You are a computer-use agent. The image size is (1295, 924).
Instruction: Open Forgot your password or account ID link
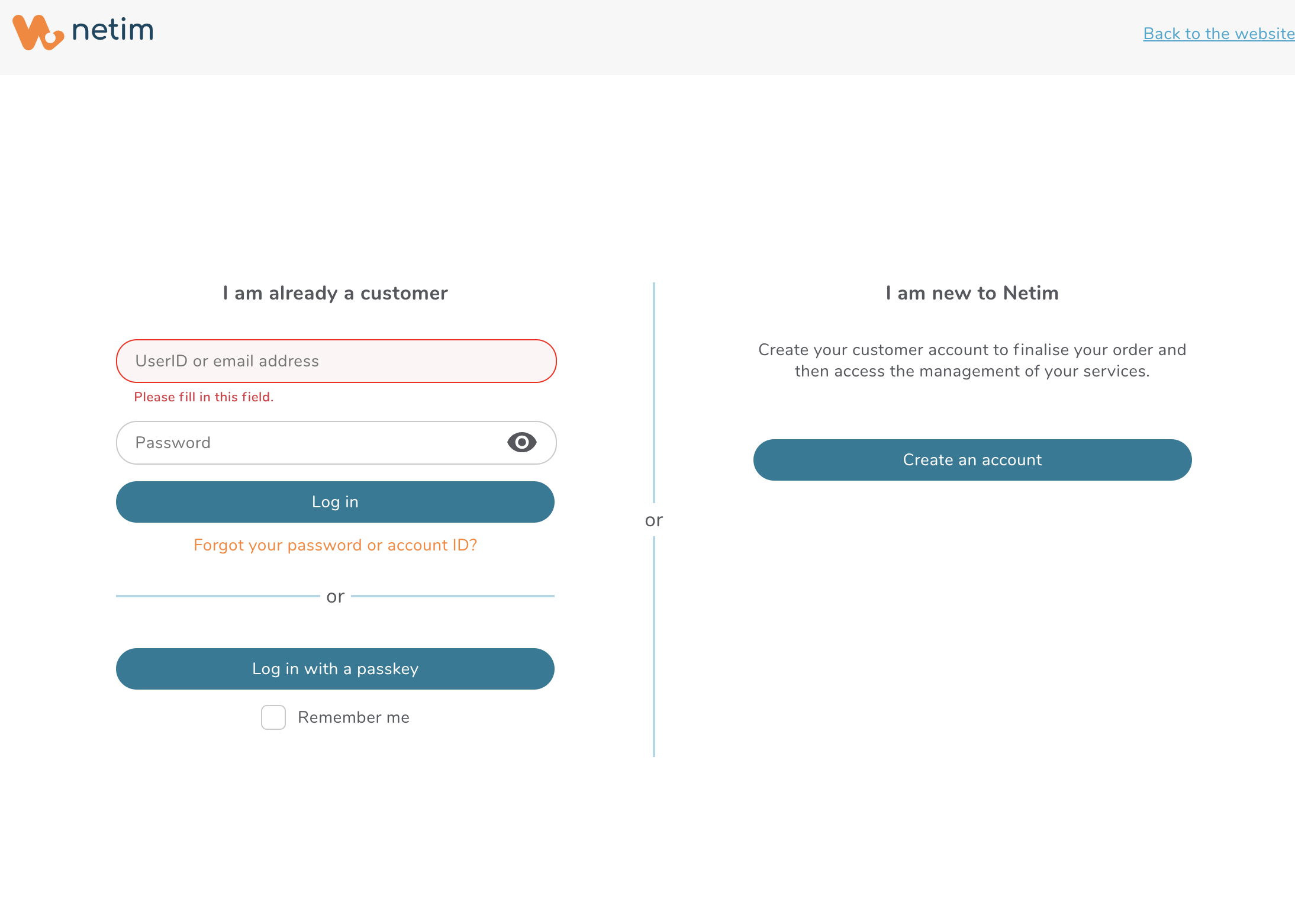335,545
